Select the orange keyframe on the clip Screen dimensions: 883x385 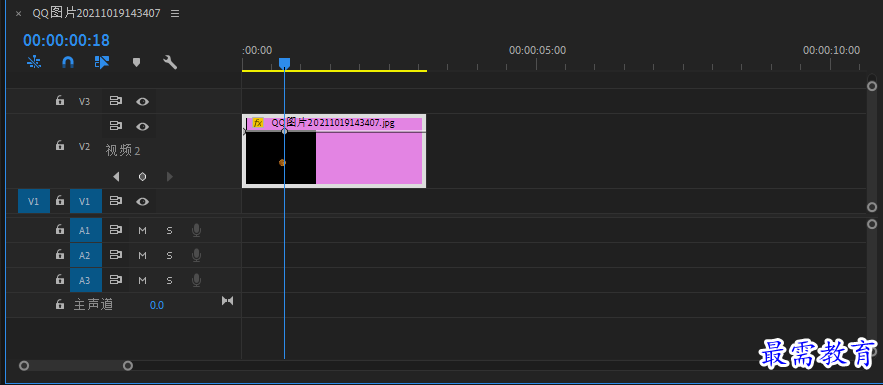[x=282, y=163]
